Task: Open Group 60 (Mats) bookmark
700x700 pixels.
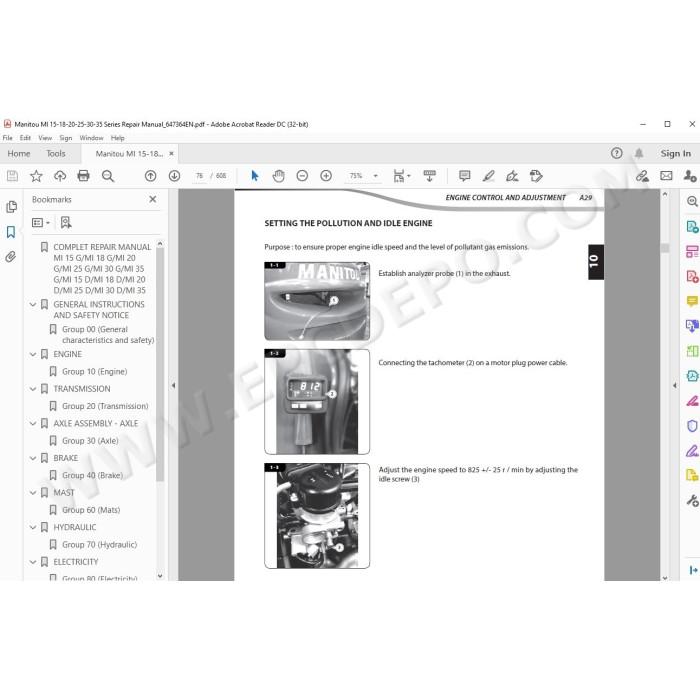Action: [91, 510]
